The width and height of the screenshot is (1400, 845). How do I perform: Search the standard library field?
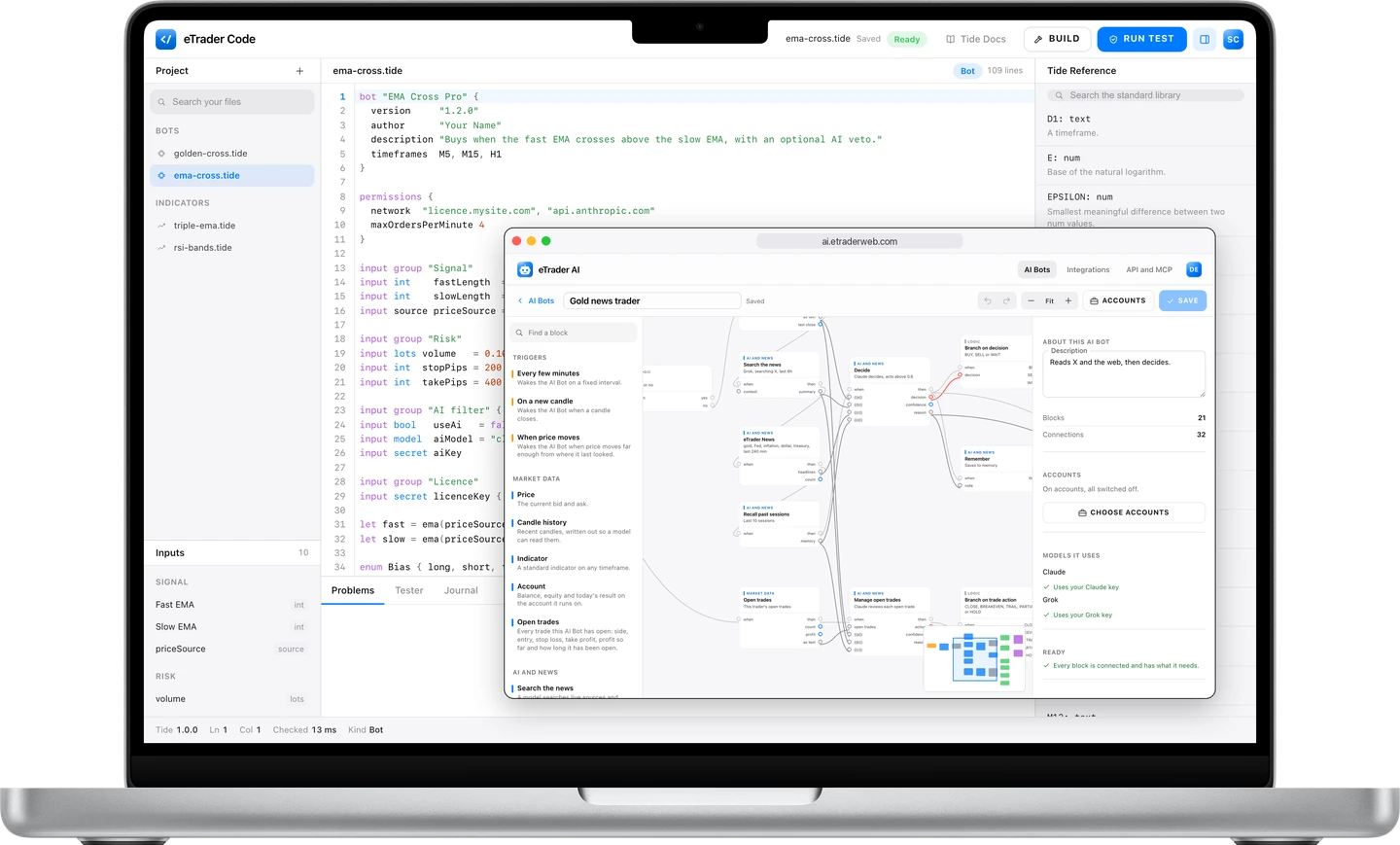1145,95
